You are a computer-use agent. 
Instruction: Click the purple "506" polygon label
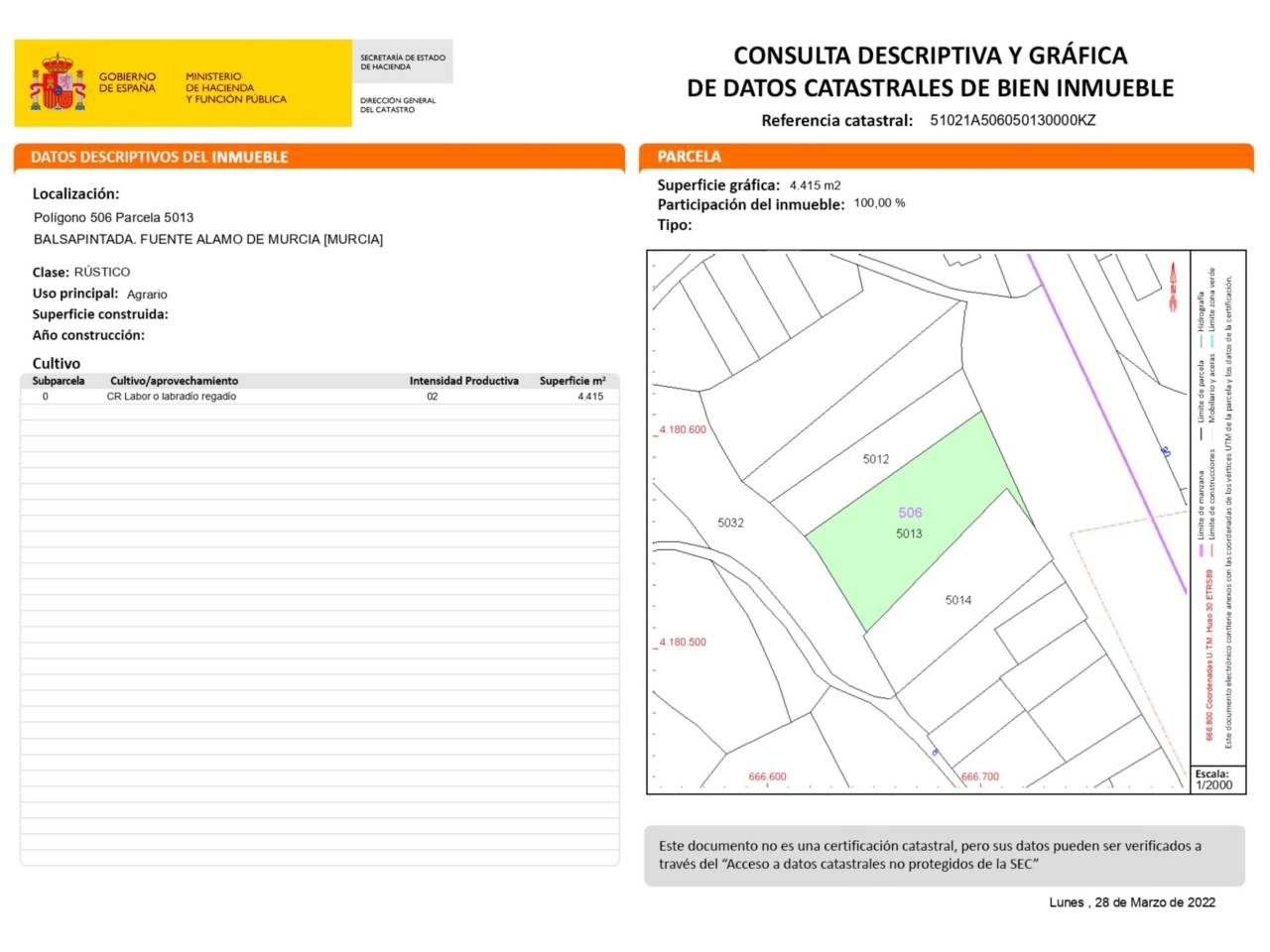910,513
